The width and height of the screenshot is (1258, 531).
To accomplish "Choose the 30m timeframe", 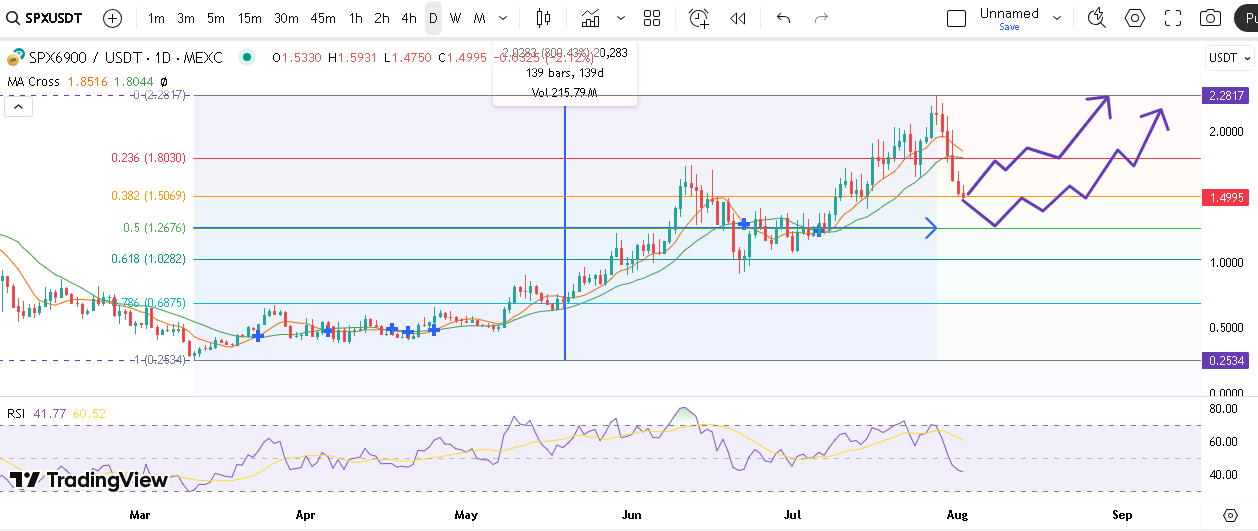I will coord(286,18).
